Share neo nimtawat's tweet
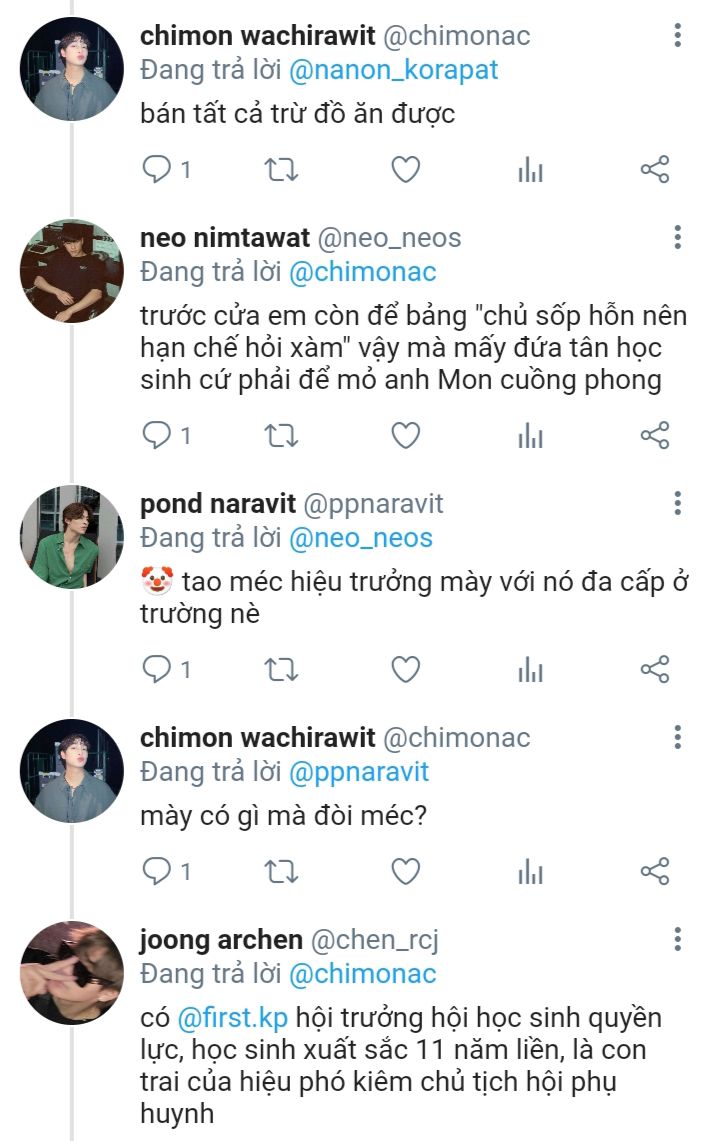The image size is (720, 1141). coord(654,436)
